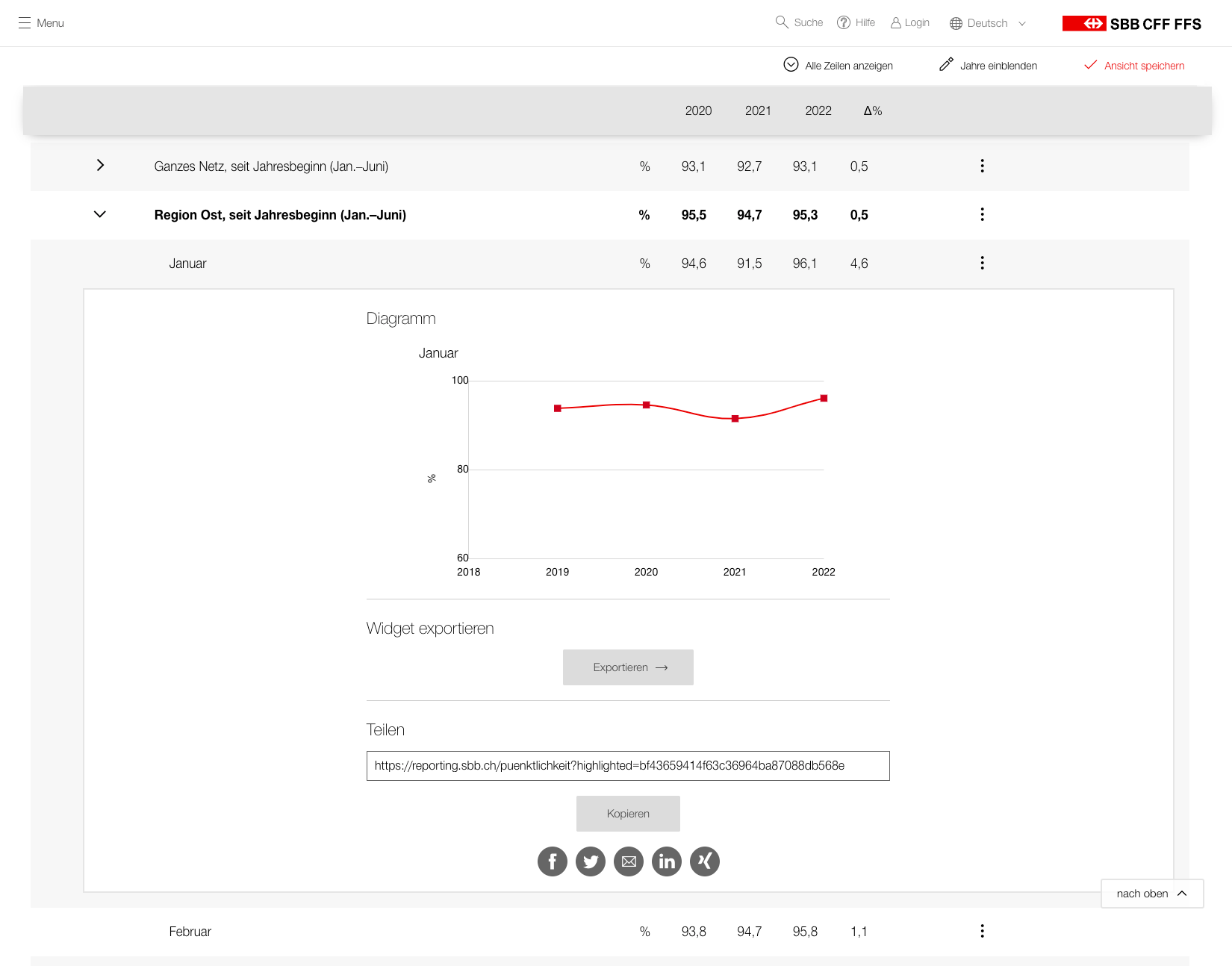The height and width of the screenshot is (966, 1232).
Task: Click Ansicht speichern link
Action: (x=1134, y=66)
